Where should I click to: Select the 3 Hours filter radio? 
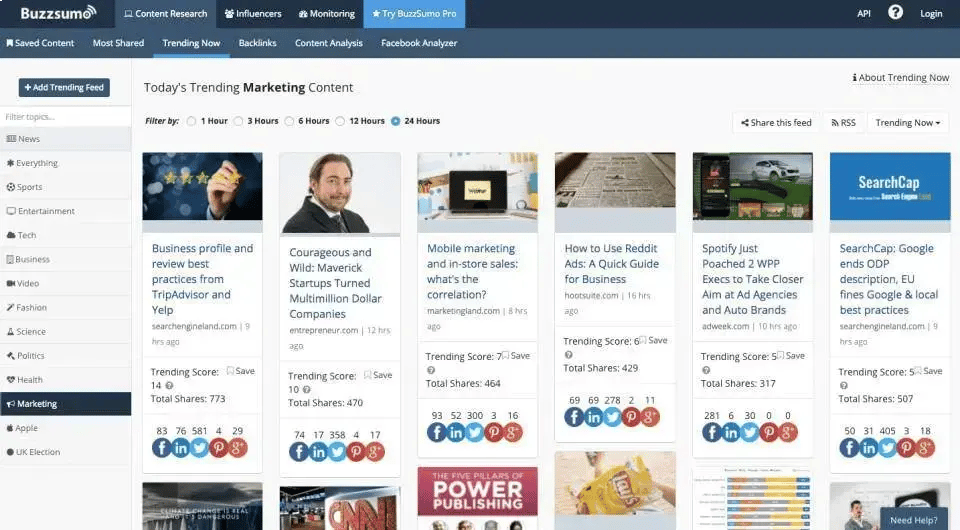click(x=238, y=121)
